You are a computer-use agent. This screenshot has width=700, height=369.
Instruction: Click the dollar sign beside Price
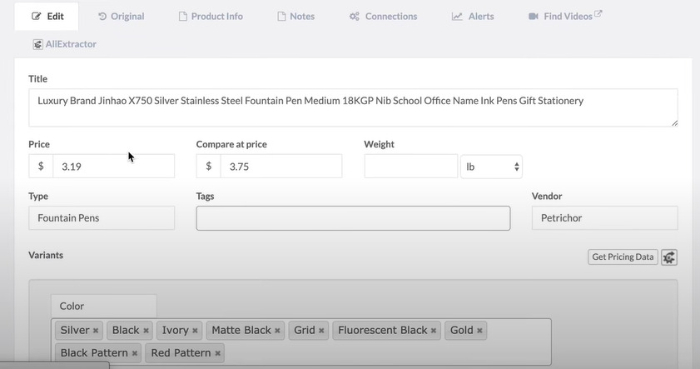point(41,166)
